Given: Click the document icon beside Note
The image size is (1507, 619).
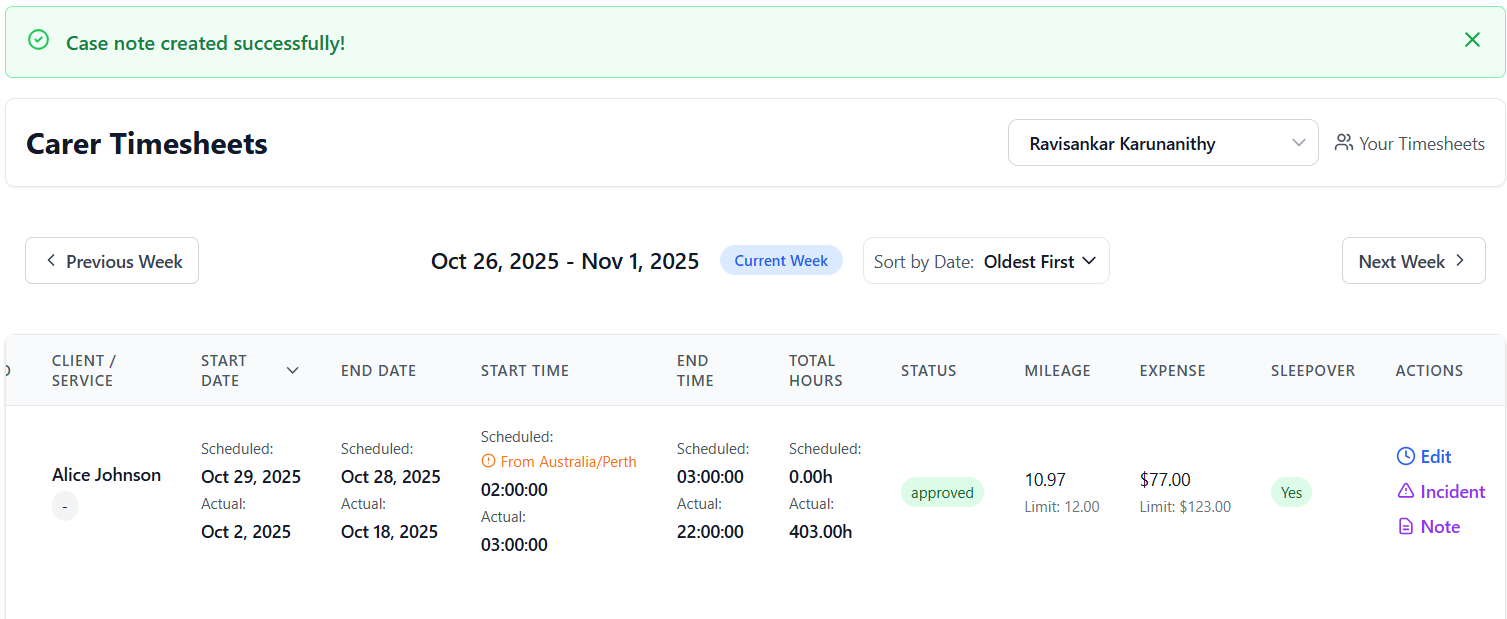Looking at the screenshot, I should coord(1406,527).
